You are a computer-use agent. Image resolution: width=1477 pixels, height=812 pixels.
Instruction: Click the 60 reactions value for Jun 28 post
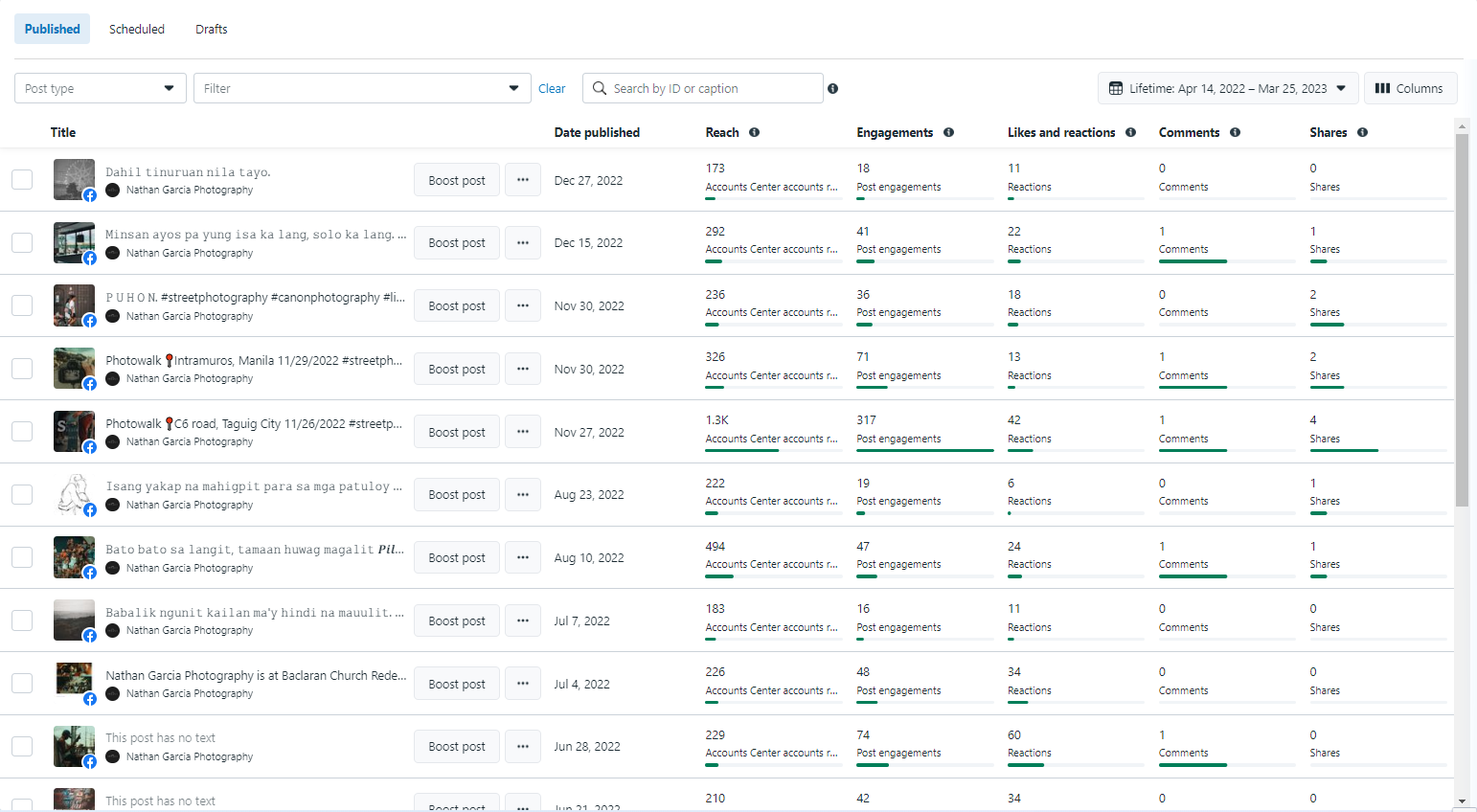[x=1014, y=734]
